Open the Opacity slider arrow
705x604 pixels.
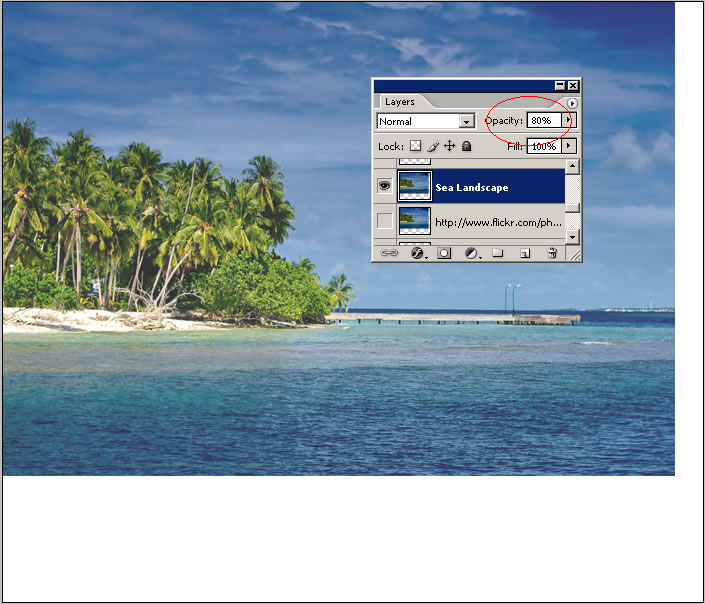pos(570,120)
